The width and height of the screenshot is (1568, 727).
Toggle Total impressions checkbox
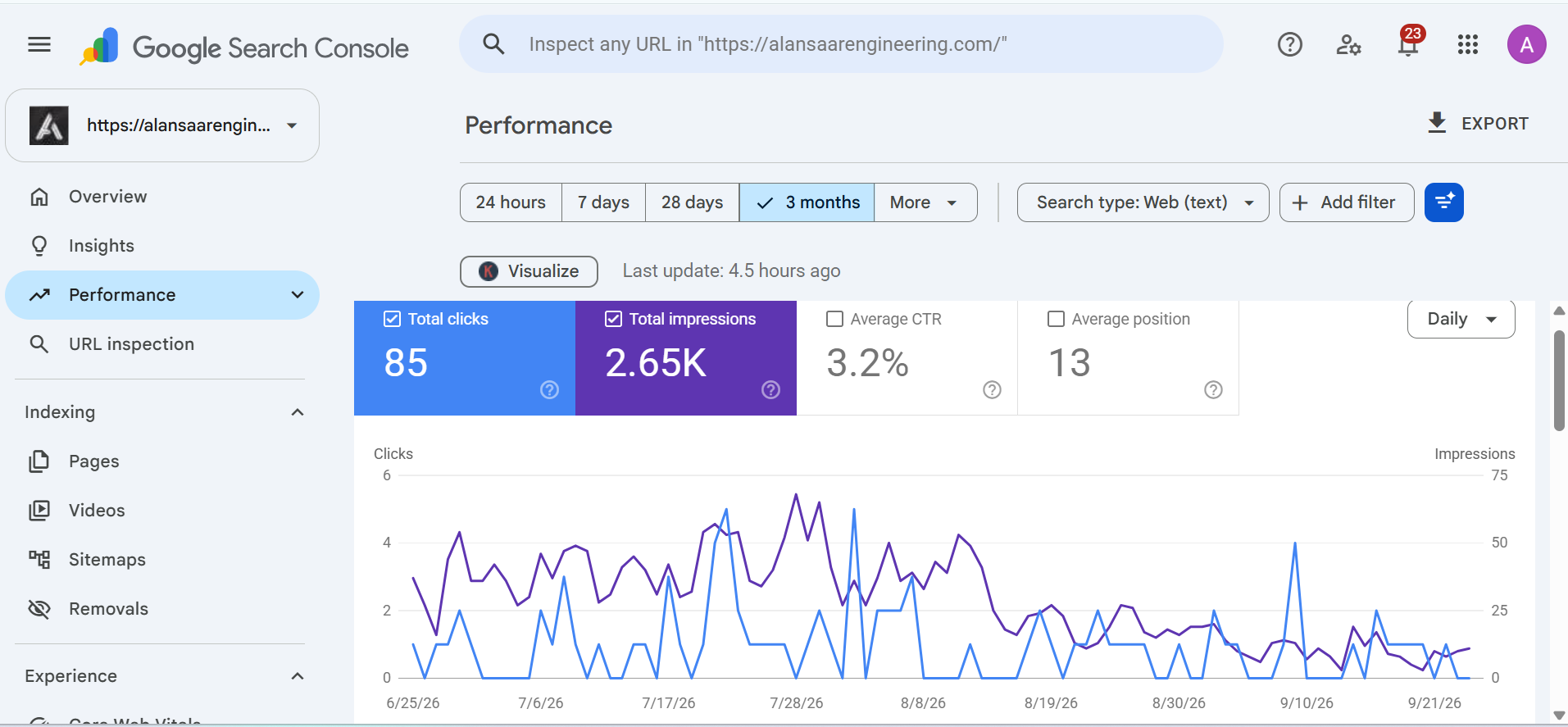click(613, 319)
